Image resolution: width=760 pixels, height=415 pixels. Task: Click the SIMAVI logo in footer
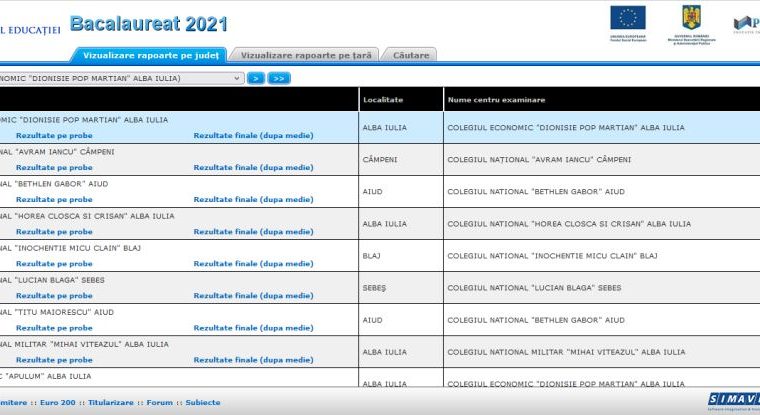[x=734, y=402]
